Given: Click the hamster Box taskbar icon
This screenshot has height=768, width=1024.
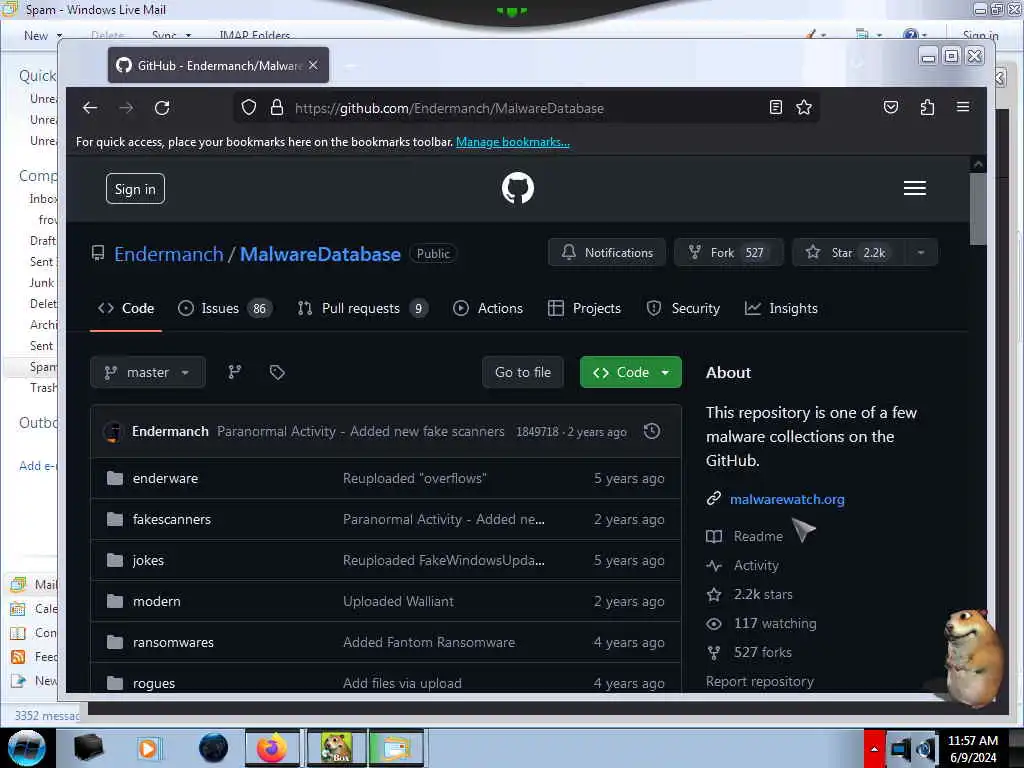Looking at the screenshot, I should (x=337, y=748).
